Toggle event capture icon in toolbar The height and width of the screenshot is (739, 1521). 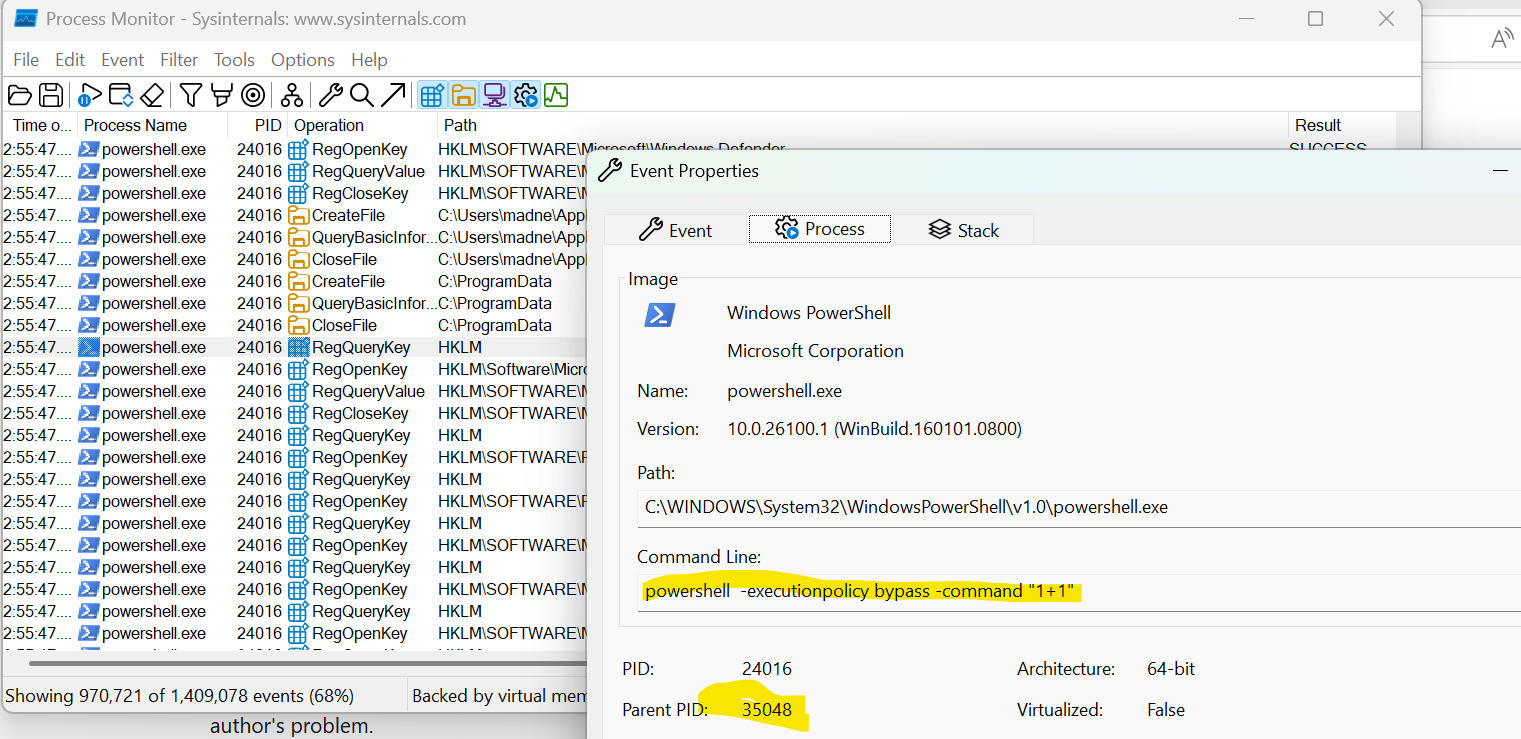click(89, 95)
